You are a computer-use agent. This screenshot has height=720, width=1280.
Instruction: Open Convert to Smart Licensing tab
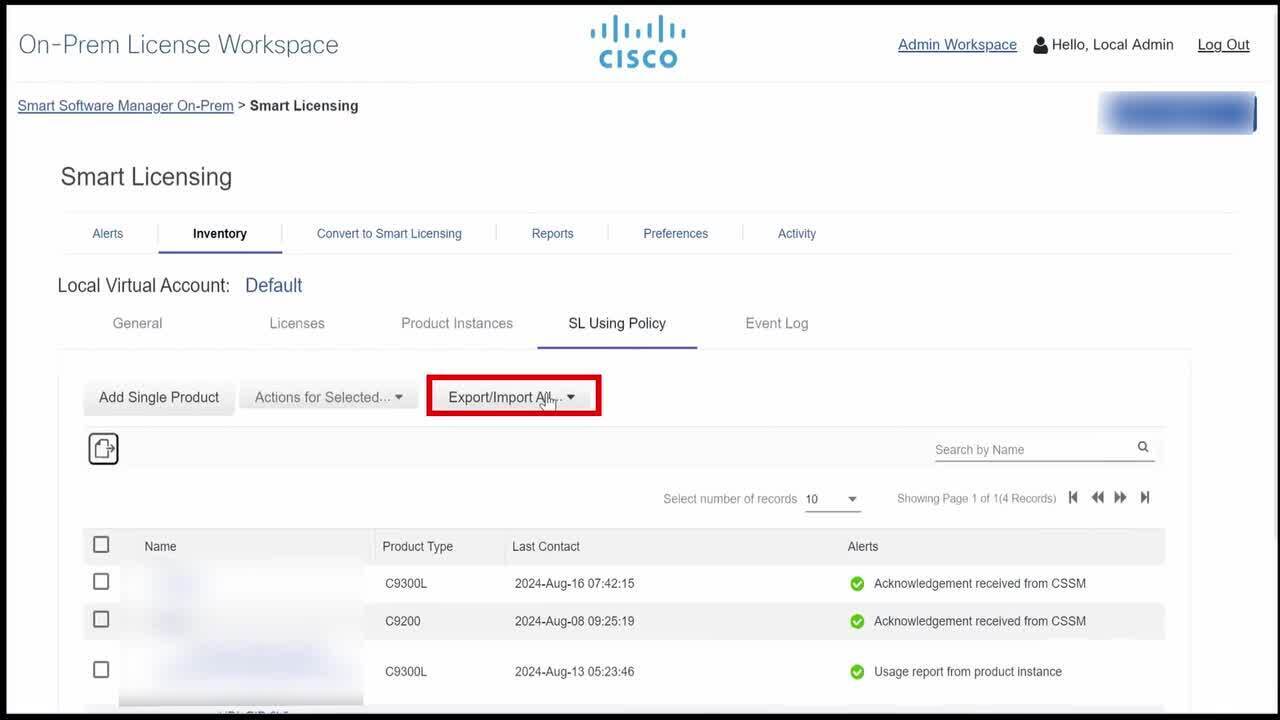(389, 233)
